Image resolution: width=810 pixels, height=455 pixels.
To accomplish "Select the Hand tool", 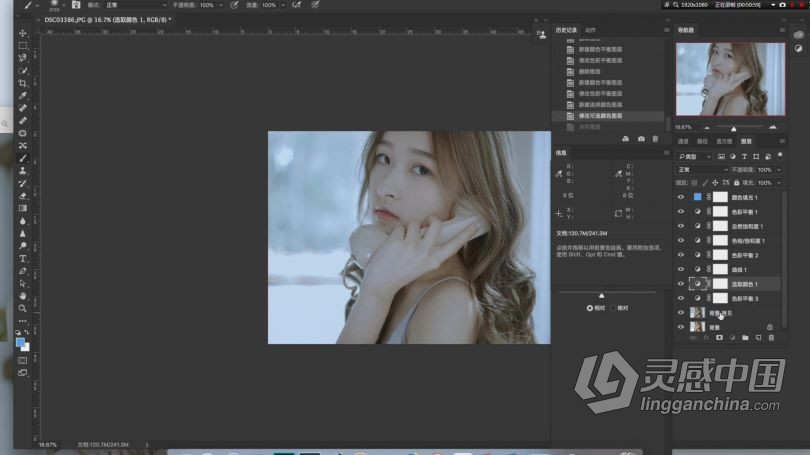I will click(x=23, y=296).
